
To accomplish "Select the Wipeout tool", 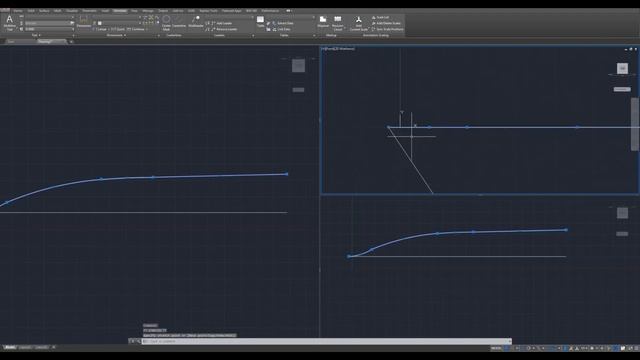I will click(x=323, y=22).
